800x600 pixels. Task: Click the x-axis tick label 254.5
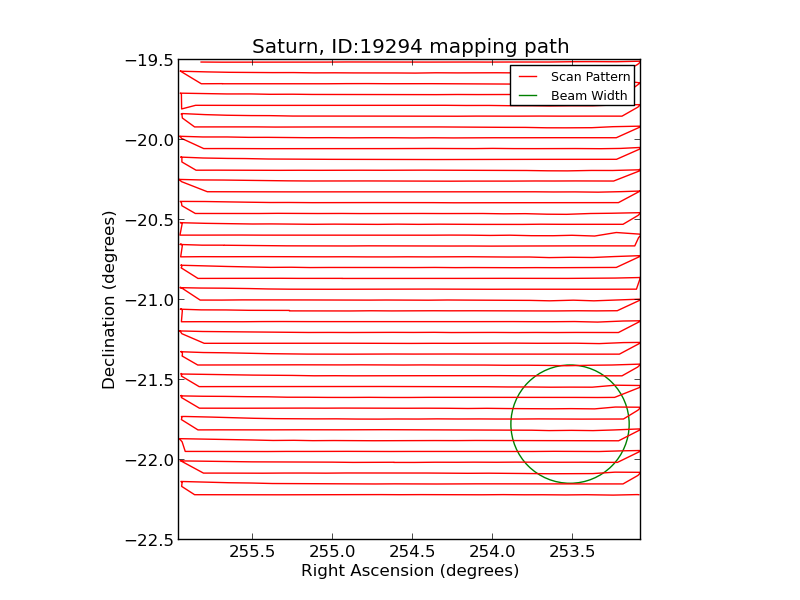tap(412, 552)
